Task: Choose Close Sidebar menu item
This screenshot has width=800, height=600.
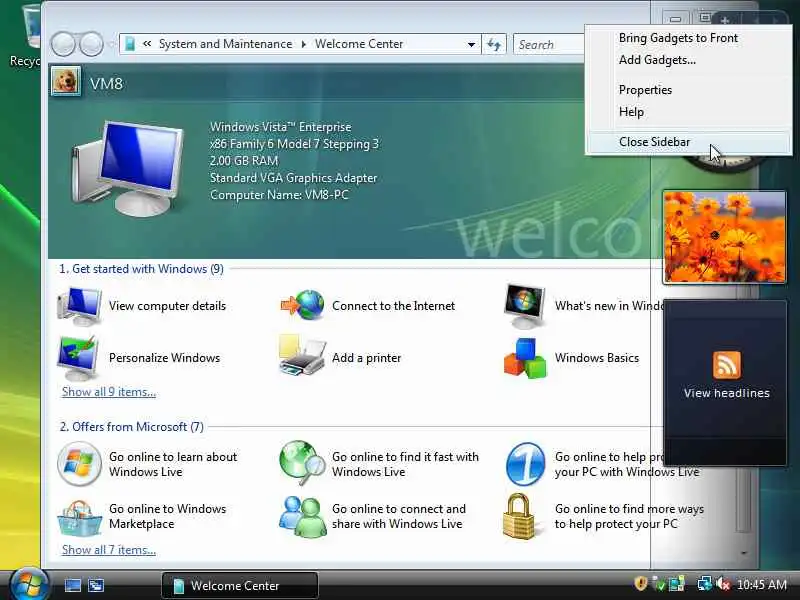Action: (688, 142)
